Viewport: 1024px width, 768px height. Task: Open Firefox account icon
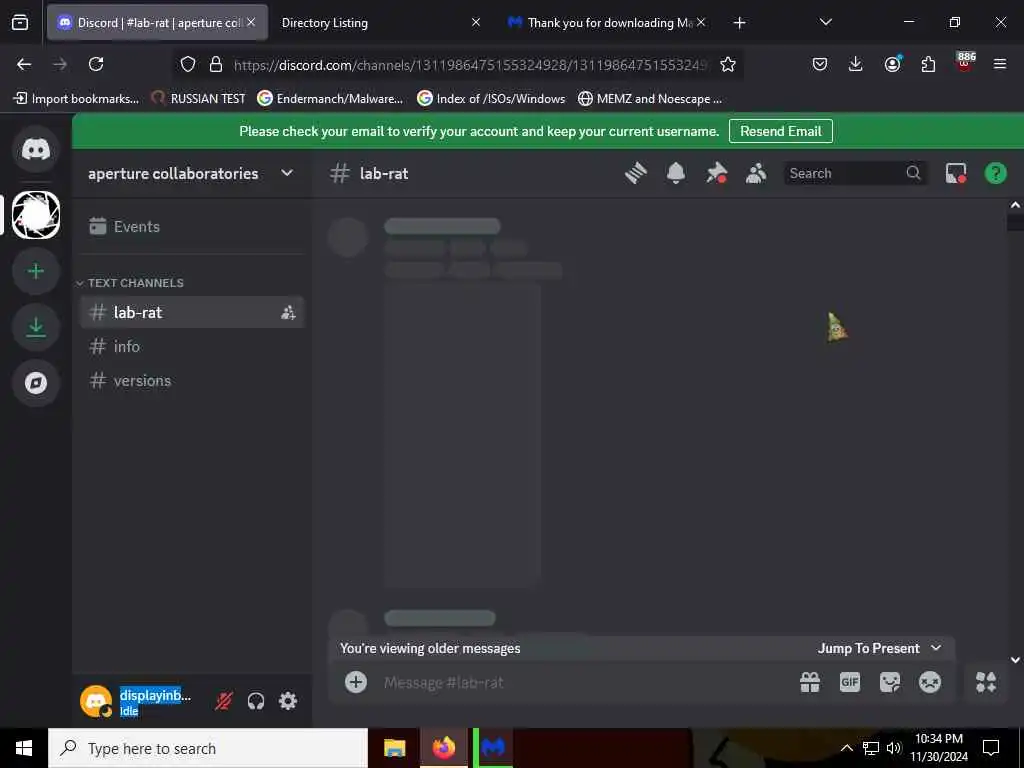tap(892, 64)
